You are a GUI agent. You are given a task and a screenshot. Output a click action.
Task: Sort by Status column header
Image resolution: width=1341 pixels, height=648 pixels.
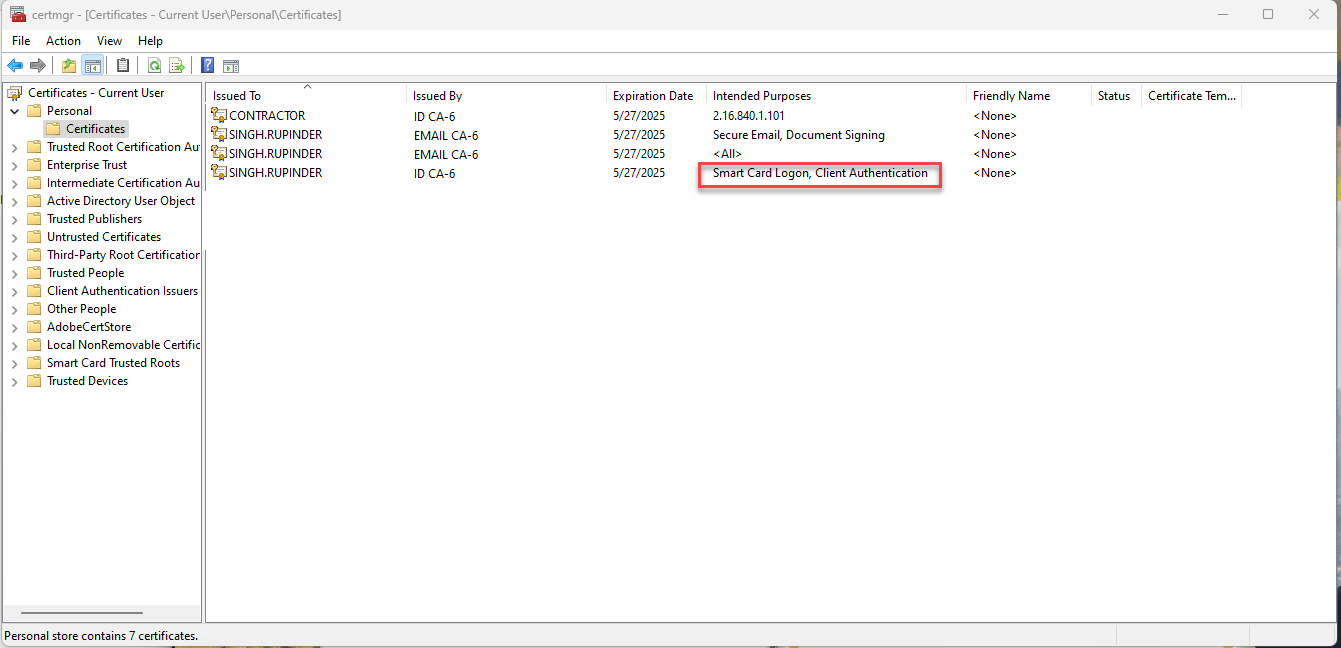[1116, 96]
